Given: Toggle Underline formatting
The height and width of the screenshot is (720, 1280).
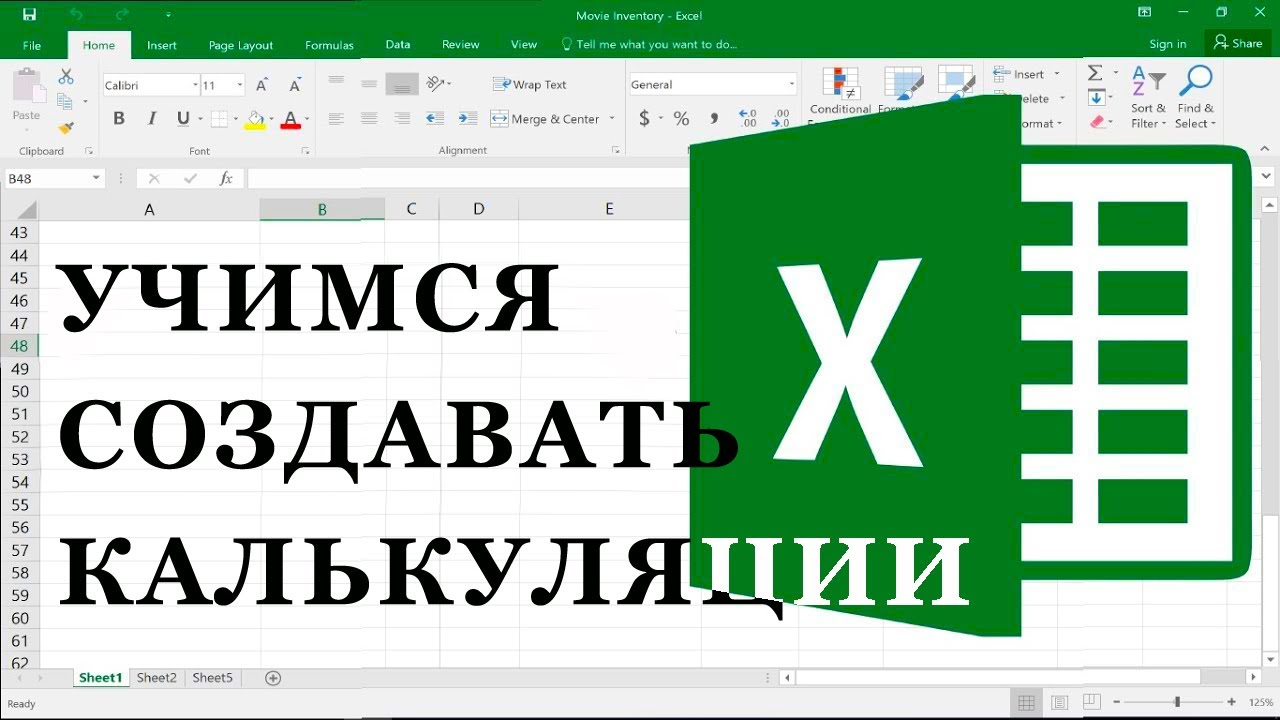Looking at the screenshot, I should [183, 118].
